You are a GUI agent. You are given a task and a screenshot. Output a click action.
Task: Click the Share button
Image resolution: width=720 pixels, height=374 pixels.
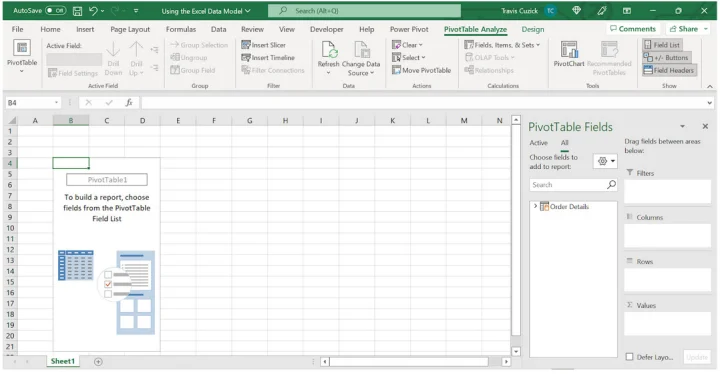688,29
